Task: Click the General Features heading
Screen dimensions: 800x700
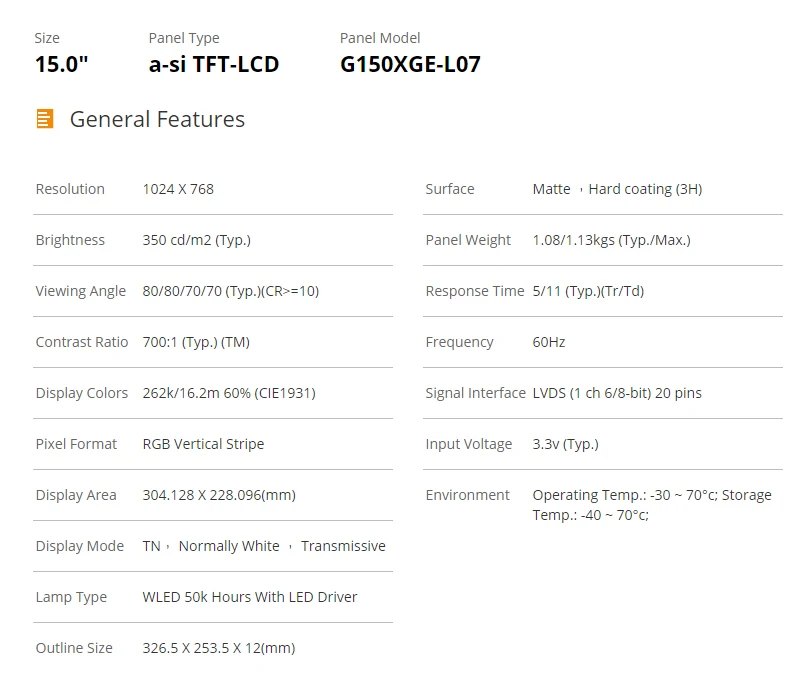Action: click(157, 119)
